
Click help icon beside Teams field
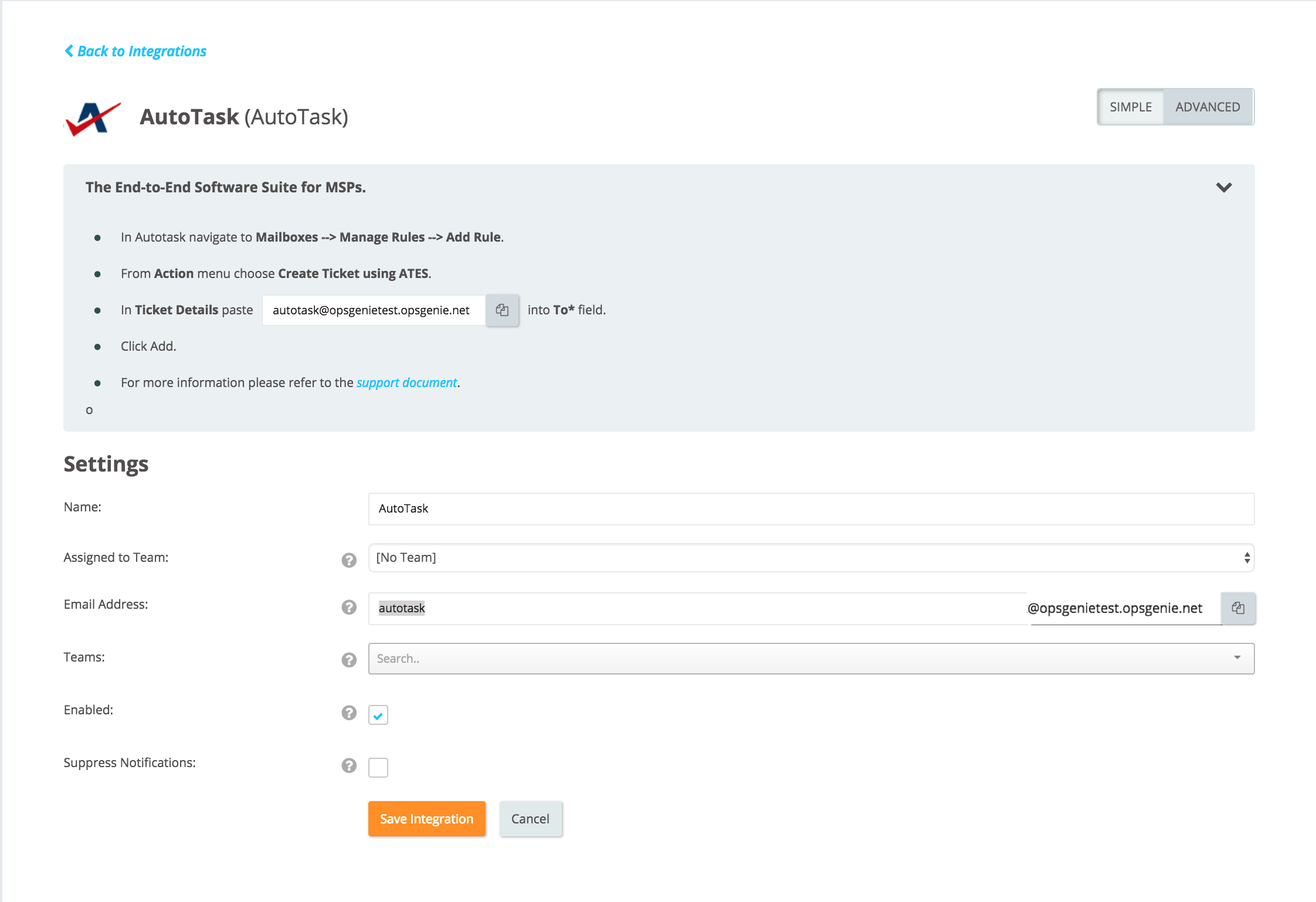click(x=349, y=660)
